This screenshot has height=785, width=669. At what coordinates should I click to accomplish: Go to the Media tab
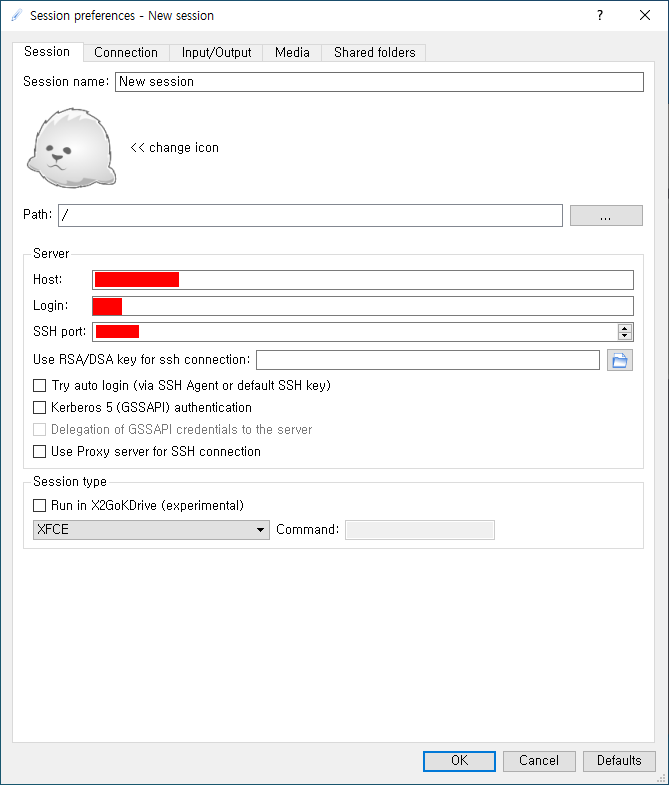(292, 53)
